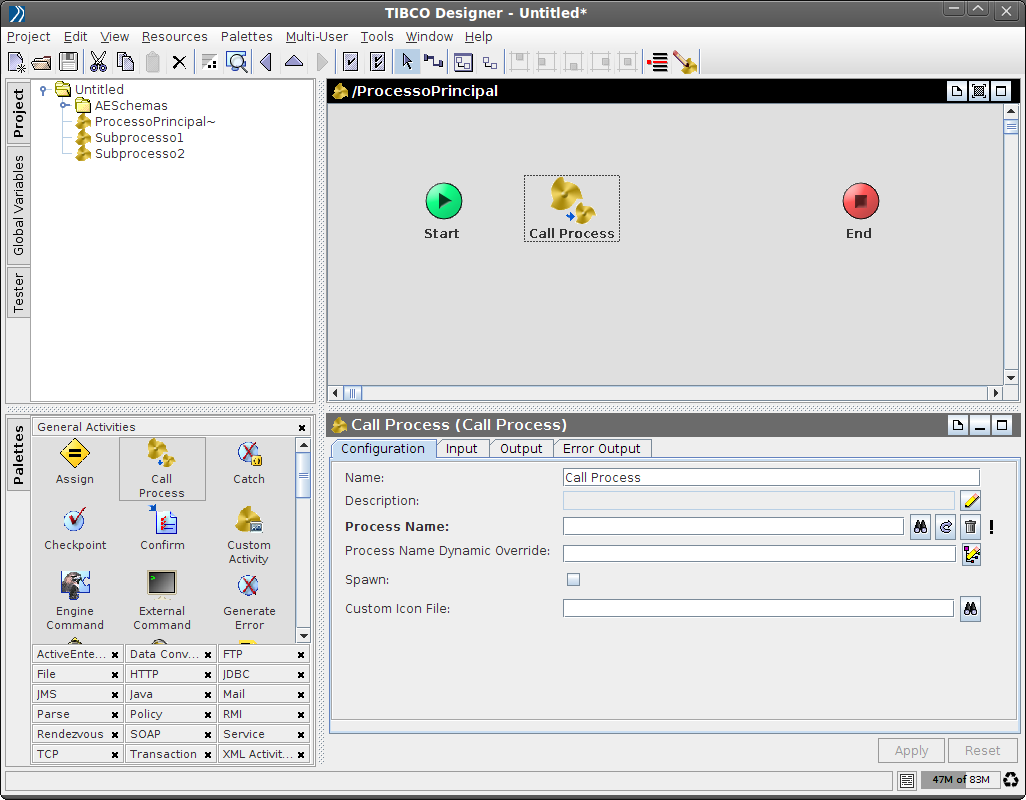The image size is (1026, 800).
Task: Open the Global Variables side tab
Action: click(18, 205)
